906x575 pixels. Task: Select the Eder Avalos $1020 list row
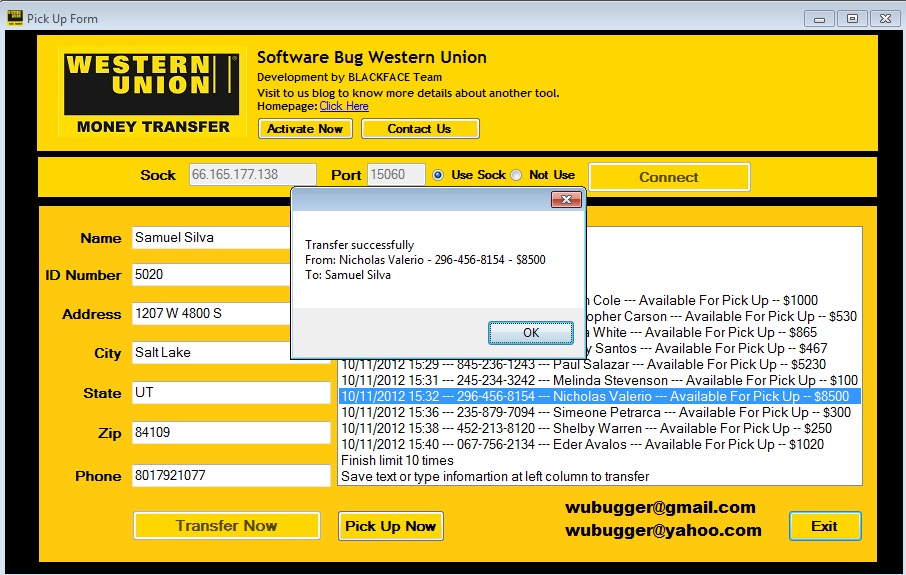tap(600, 445)
